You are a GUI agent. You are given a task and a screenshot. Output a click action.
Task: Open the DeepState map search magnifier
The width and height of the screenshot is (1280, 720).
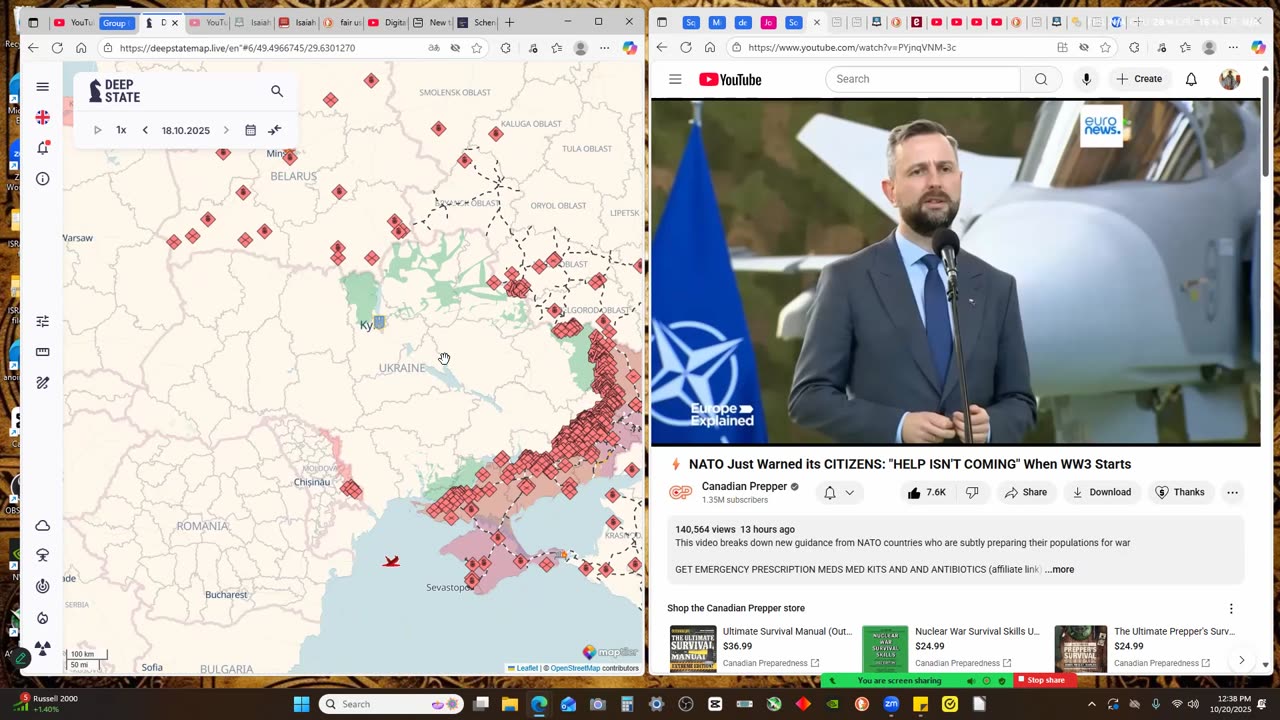pyautogui.click(x=277, y=91)
